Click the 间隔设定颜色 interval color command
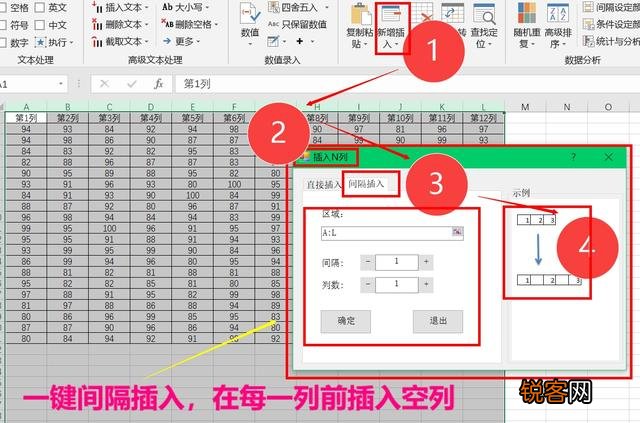The width and height of the screenshot is (640, 423). pyautogui.click(x=611, y=7)
